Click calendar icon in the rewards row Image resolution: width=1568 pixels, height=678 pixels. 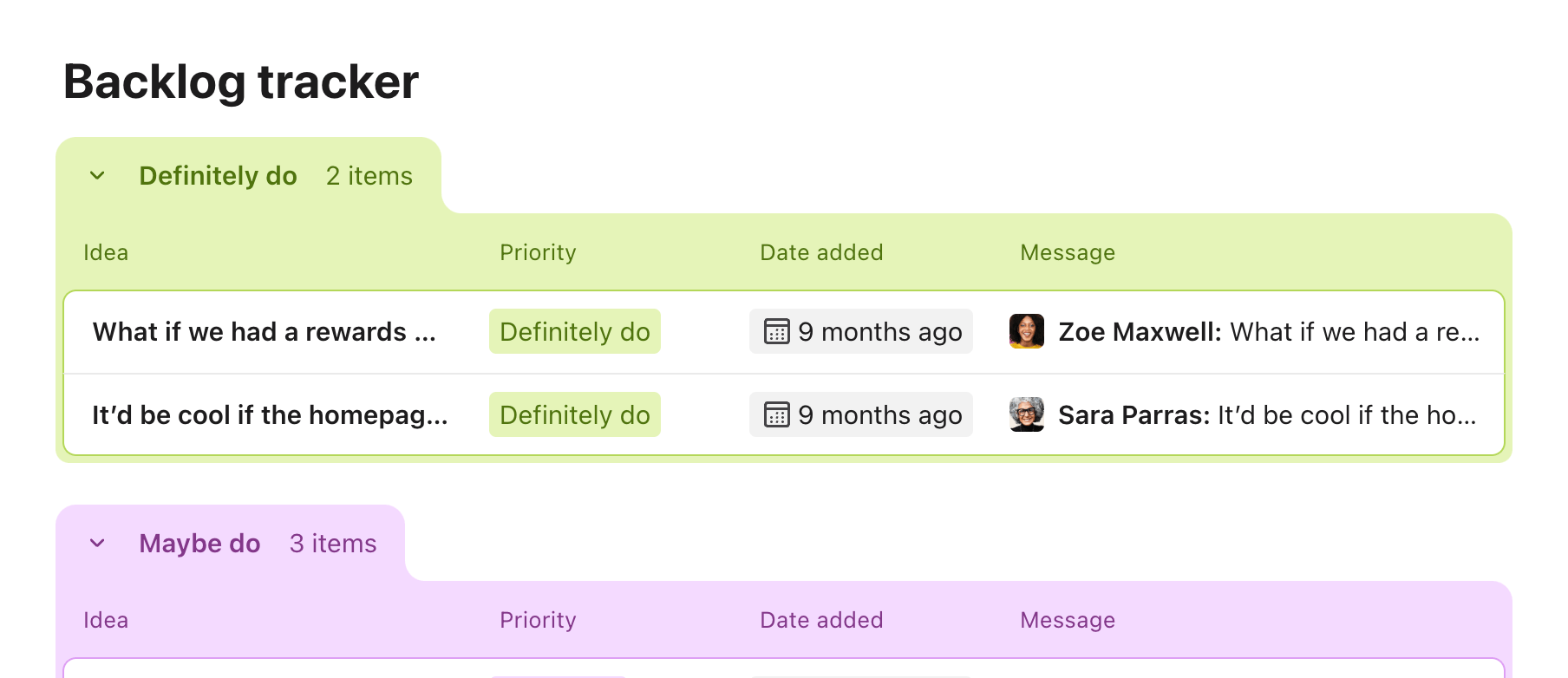click(776, 332)
